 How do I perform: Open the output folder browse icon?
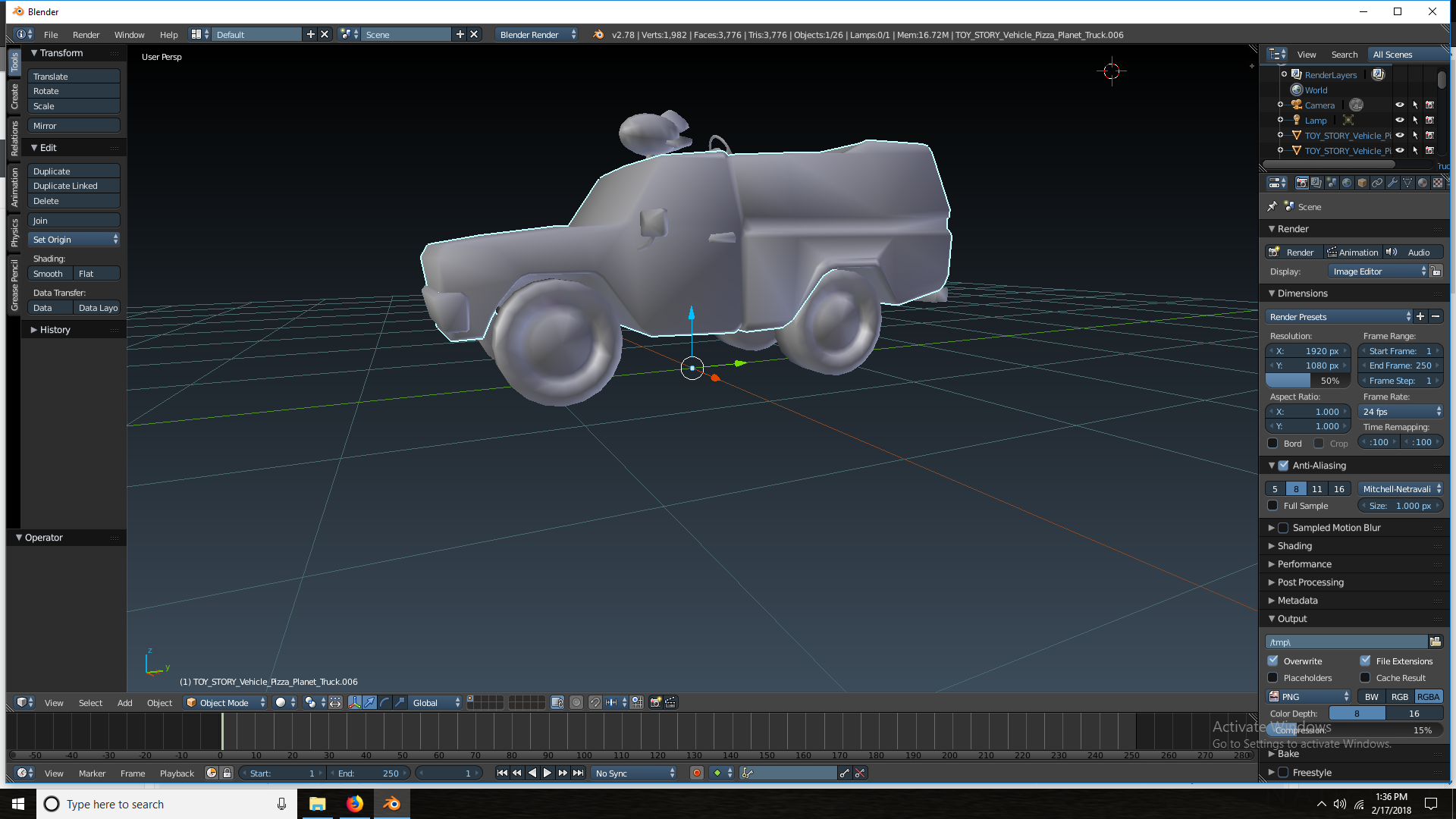tap(1436, 642)
